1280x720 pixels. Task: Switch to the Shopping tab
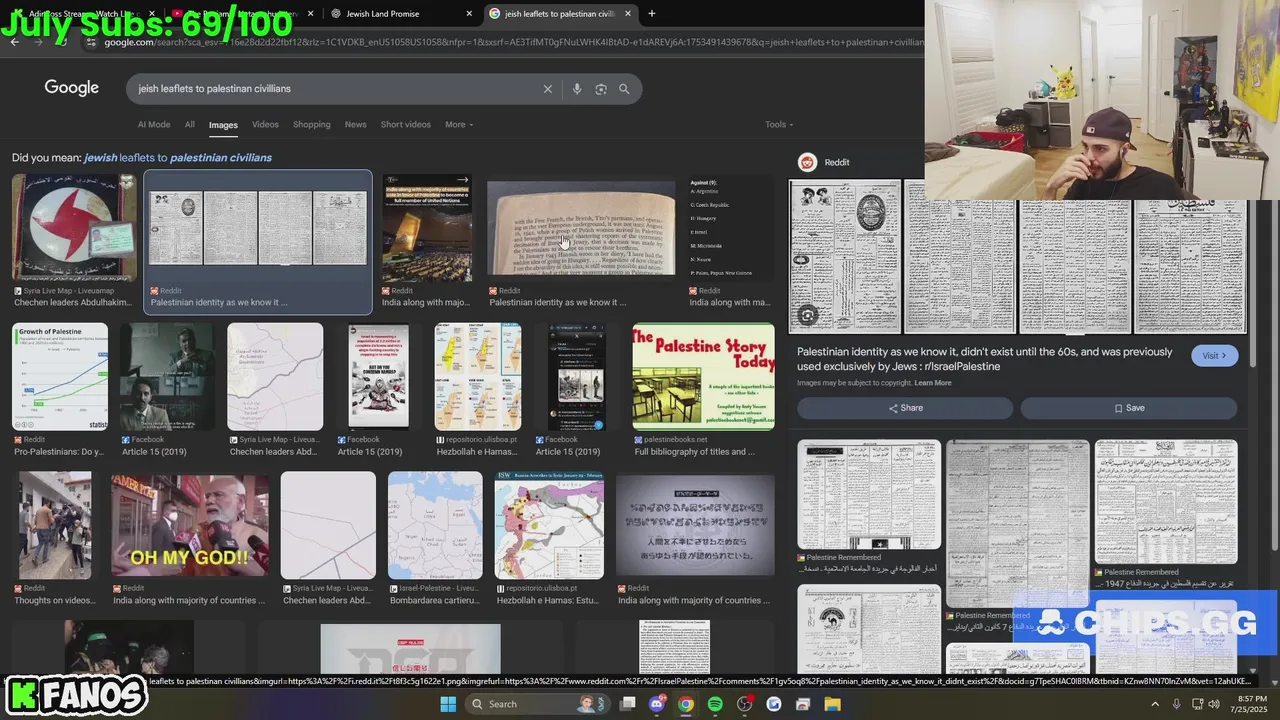coord(311,125)
